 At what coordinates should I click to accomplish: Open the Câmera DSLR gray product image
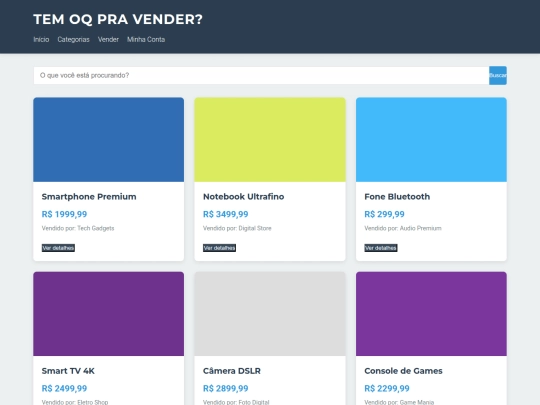[x=270, y=314]
